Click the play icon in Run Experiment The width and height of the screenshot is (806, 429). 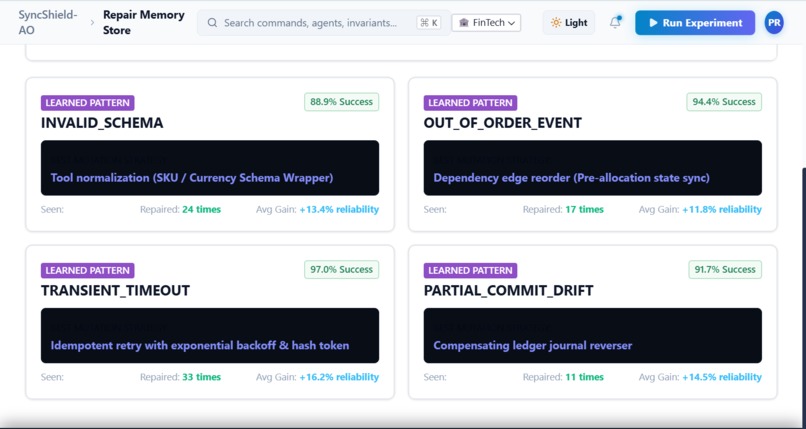[653, 23]
